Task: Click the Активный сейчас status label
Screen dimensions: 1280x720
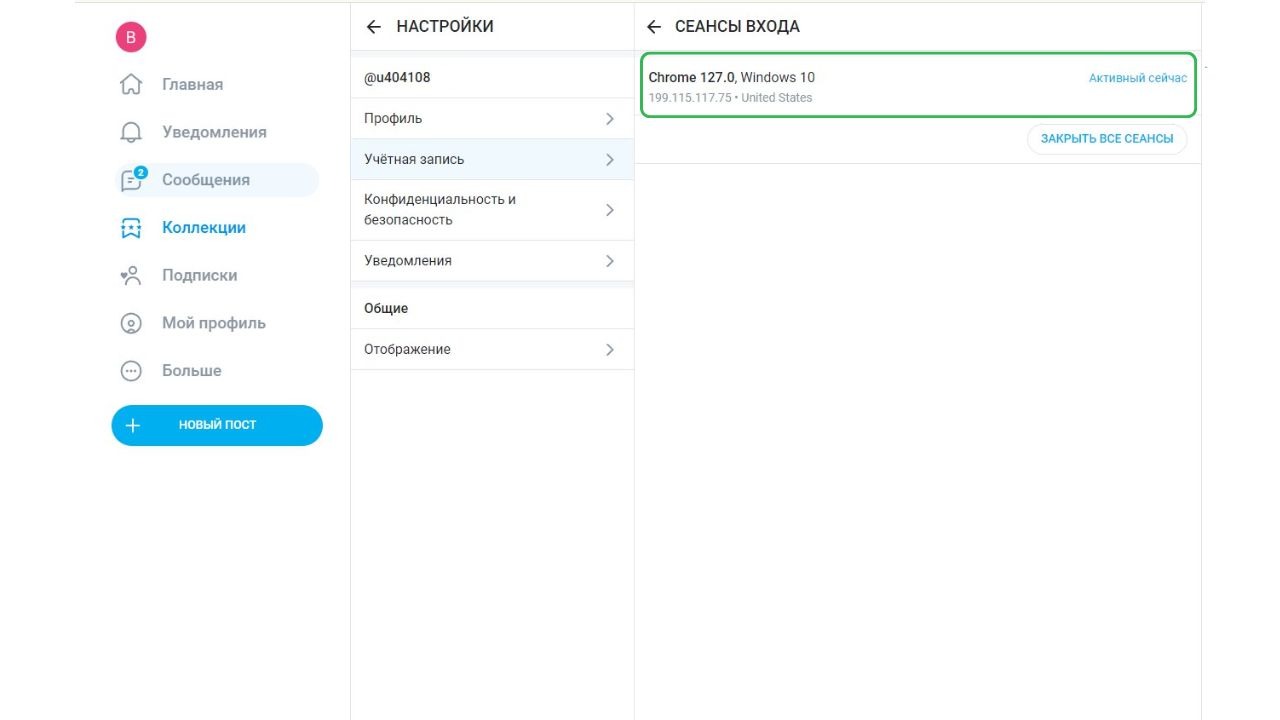Action: click(1138, 78)
